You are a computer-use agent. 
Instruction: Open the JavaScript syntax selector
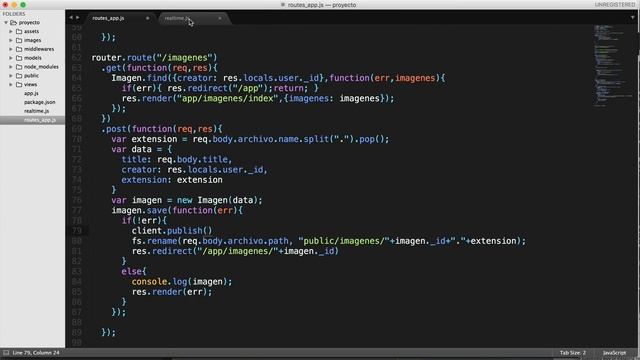tap(614, 353)
